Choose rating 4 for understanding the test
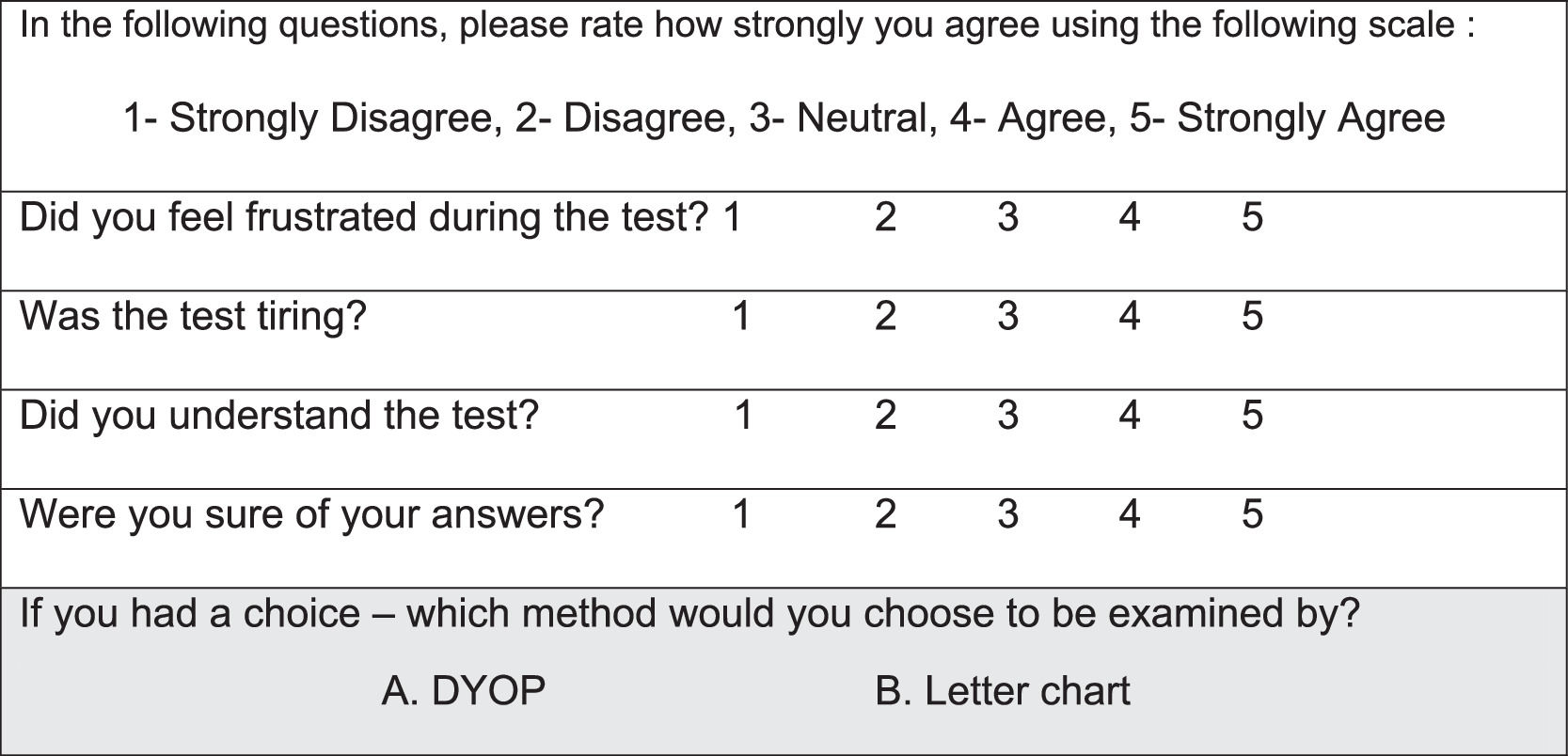This screenshot has width=1568, height=756. pyautogui.click(x=1130, y=416)
